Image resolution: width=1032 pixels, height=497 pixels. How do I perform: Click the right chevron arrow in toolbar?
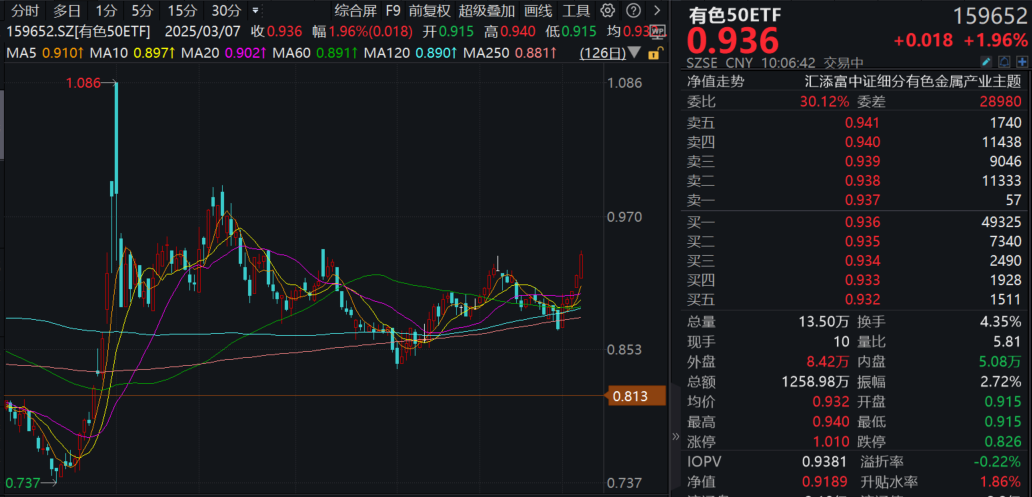656,10
